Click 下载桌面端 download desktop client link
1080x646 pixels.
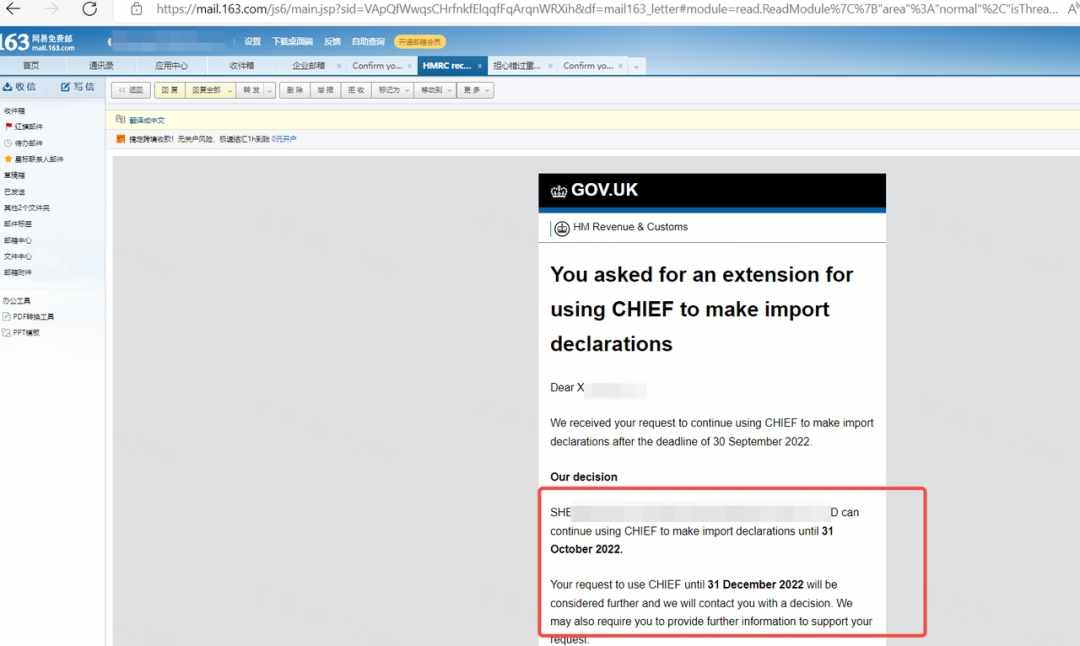coord(292,42)
